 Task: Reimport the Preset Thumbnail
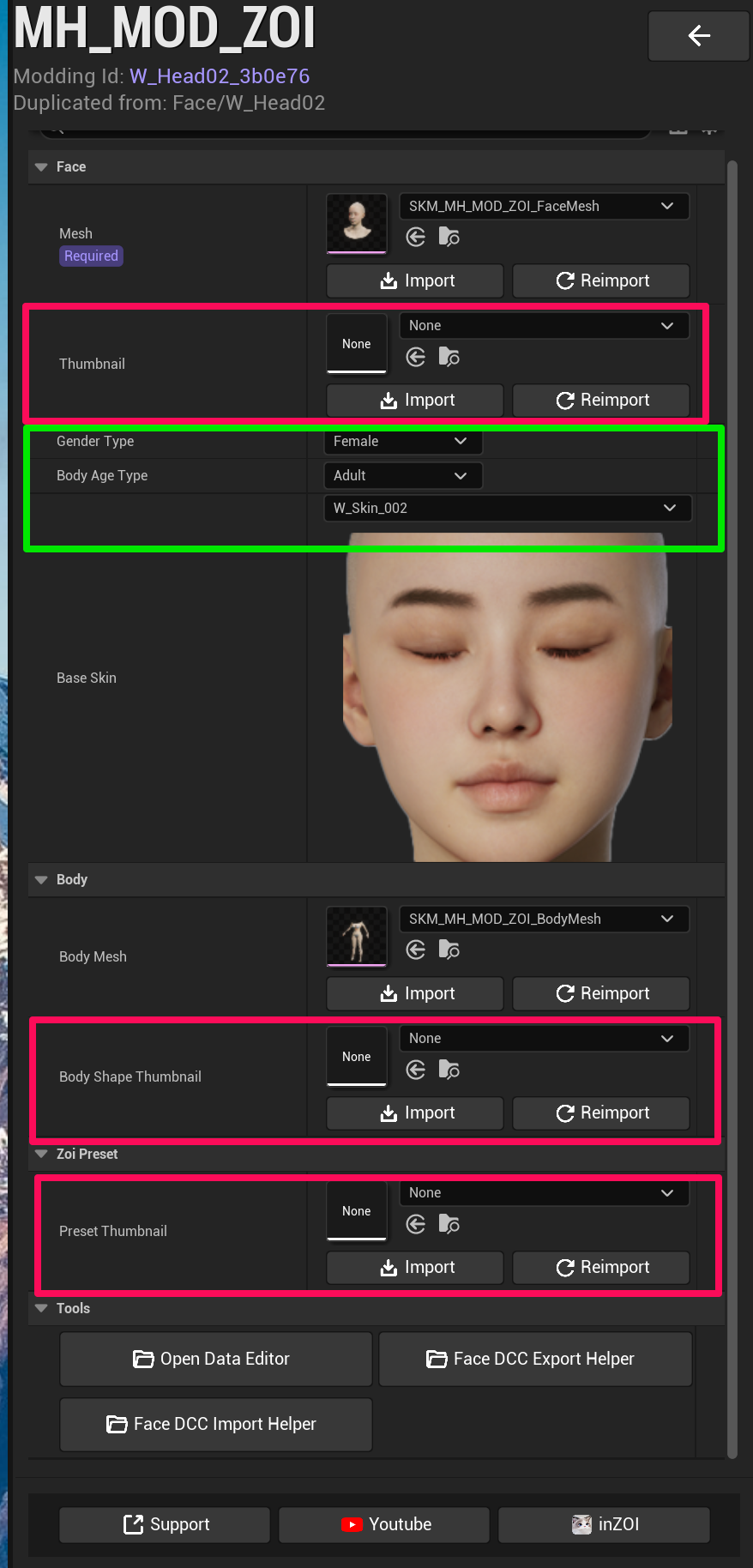601,1268
